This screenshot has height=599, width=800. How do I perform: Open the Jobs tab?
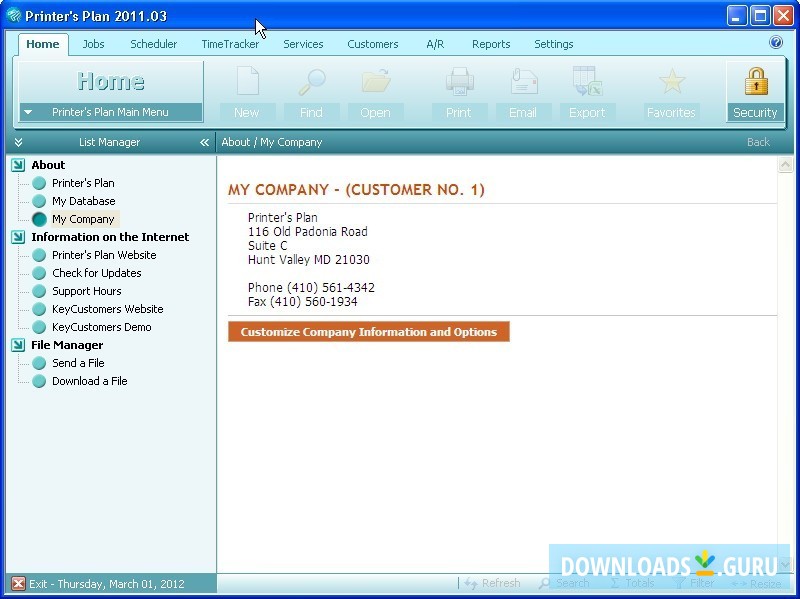(93, 44)
